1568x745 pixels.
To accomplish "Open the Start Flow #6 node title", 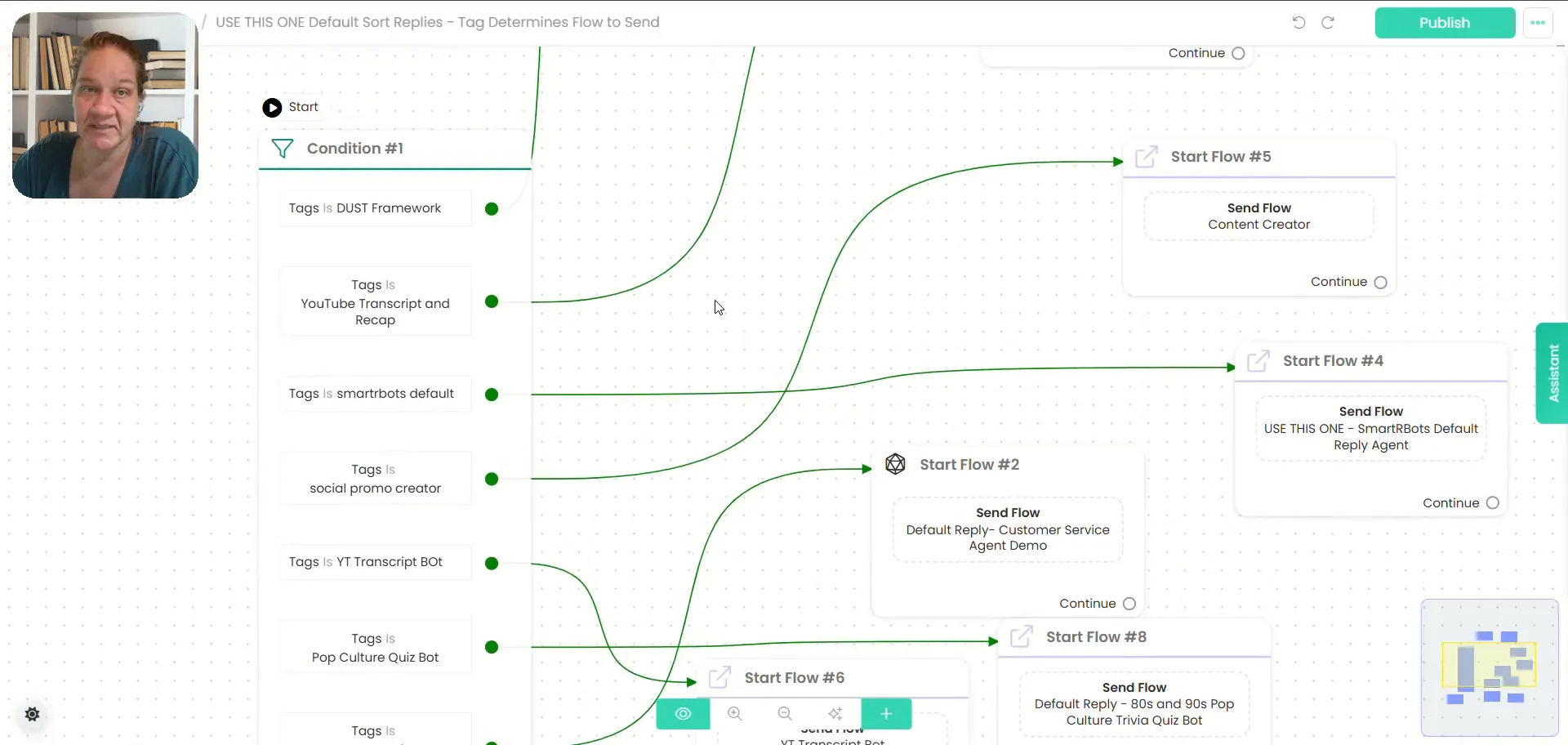I will pos(795,678).
